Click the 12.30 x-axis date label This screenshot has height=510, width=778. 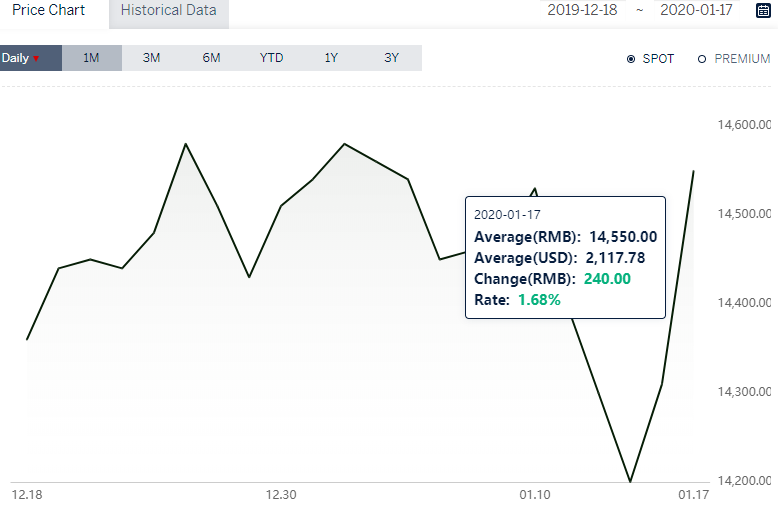coord(281,495)
